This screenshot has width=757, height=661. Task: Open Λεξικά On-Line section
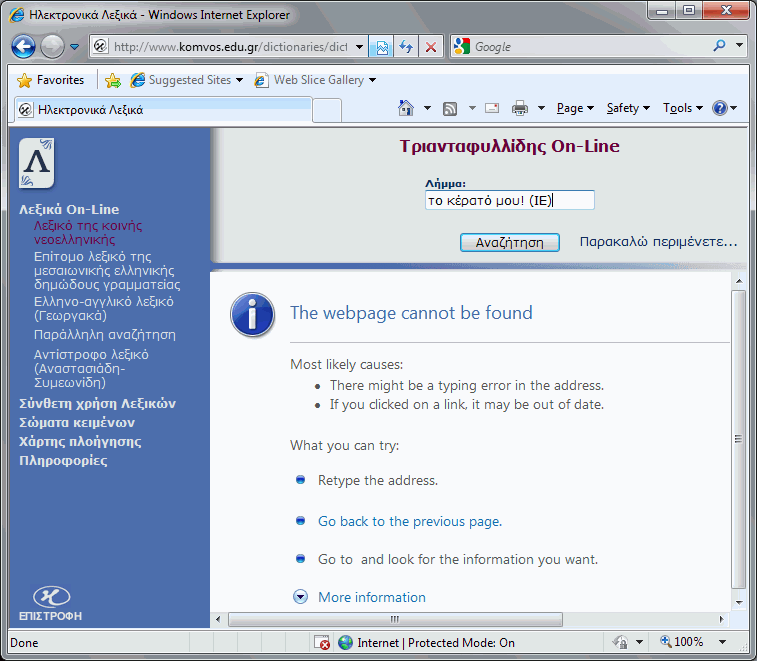(69, 210)
